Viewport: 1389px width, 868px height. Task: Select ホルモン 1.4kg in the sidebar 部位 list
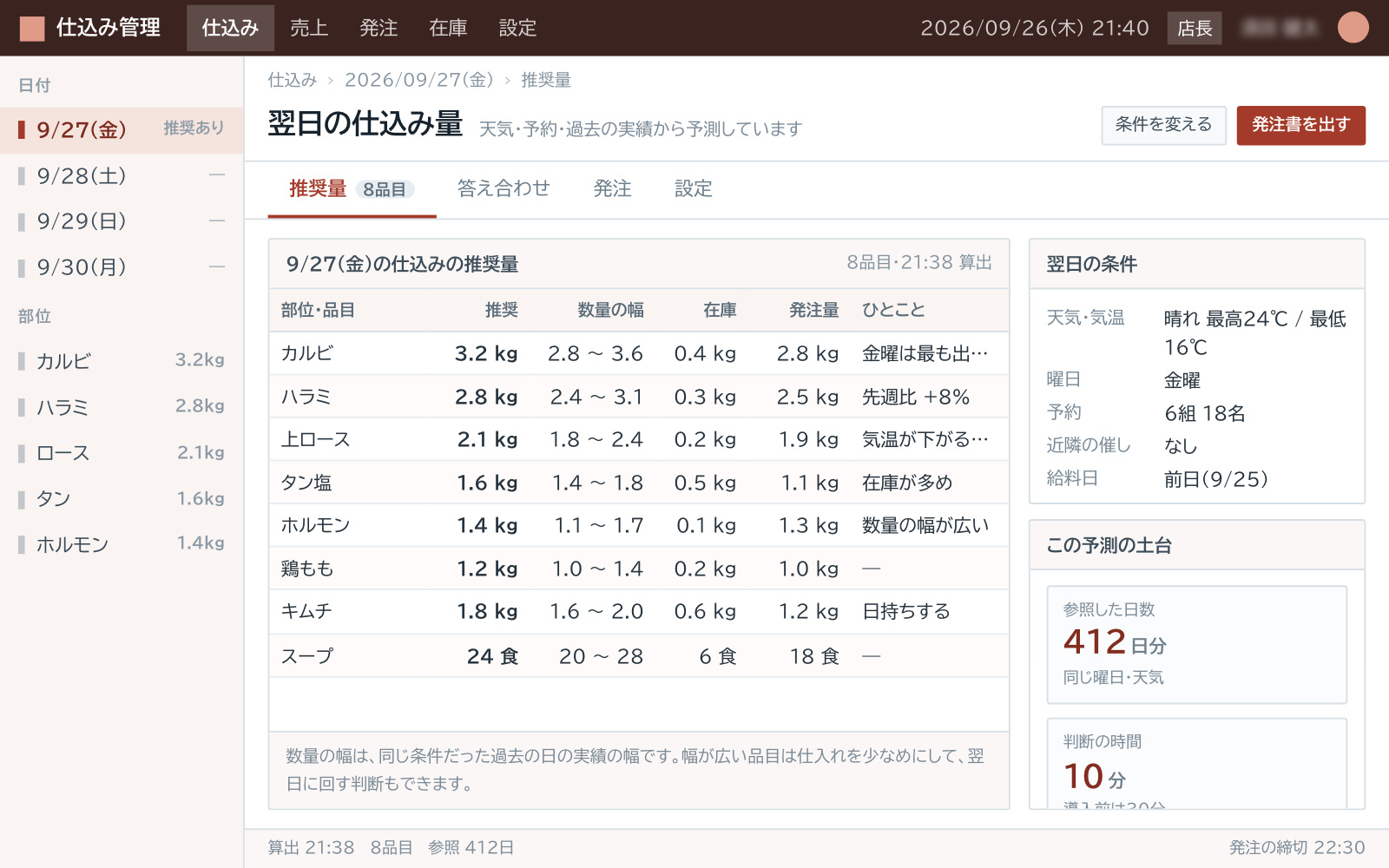pos(122,544)
